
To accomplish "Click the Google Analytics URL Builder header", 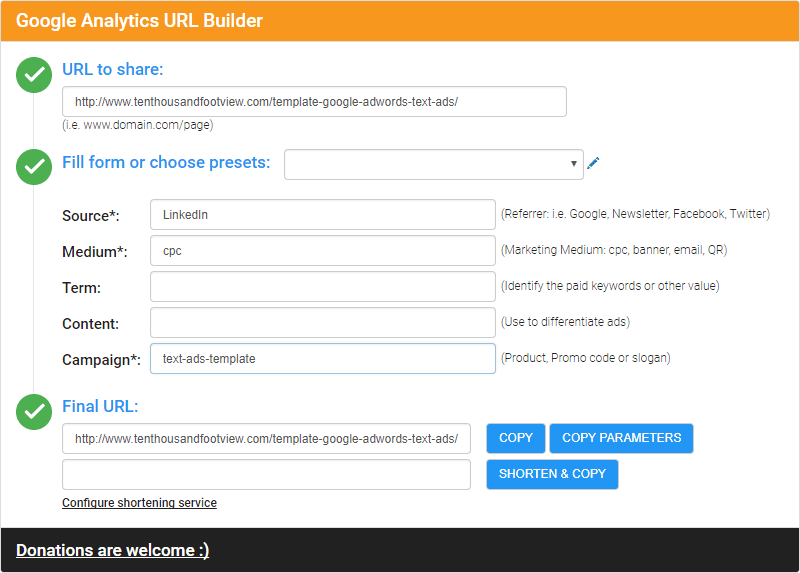I will tap(139, 20).
